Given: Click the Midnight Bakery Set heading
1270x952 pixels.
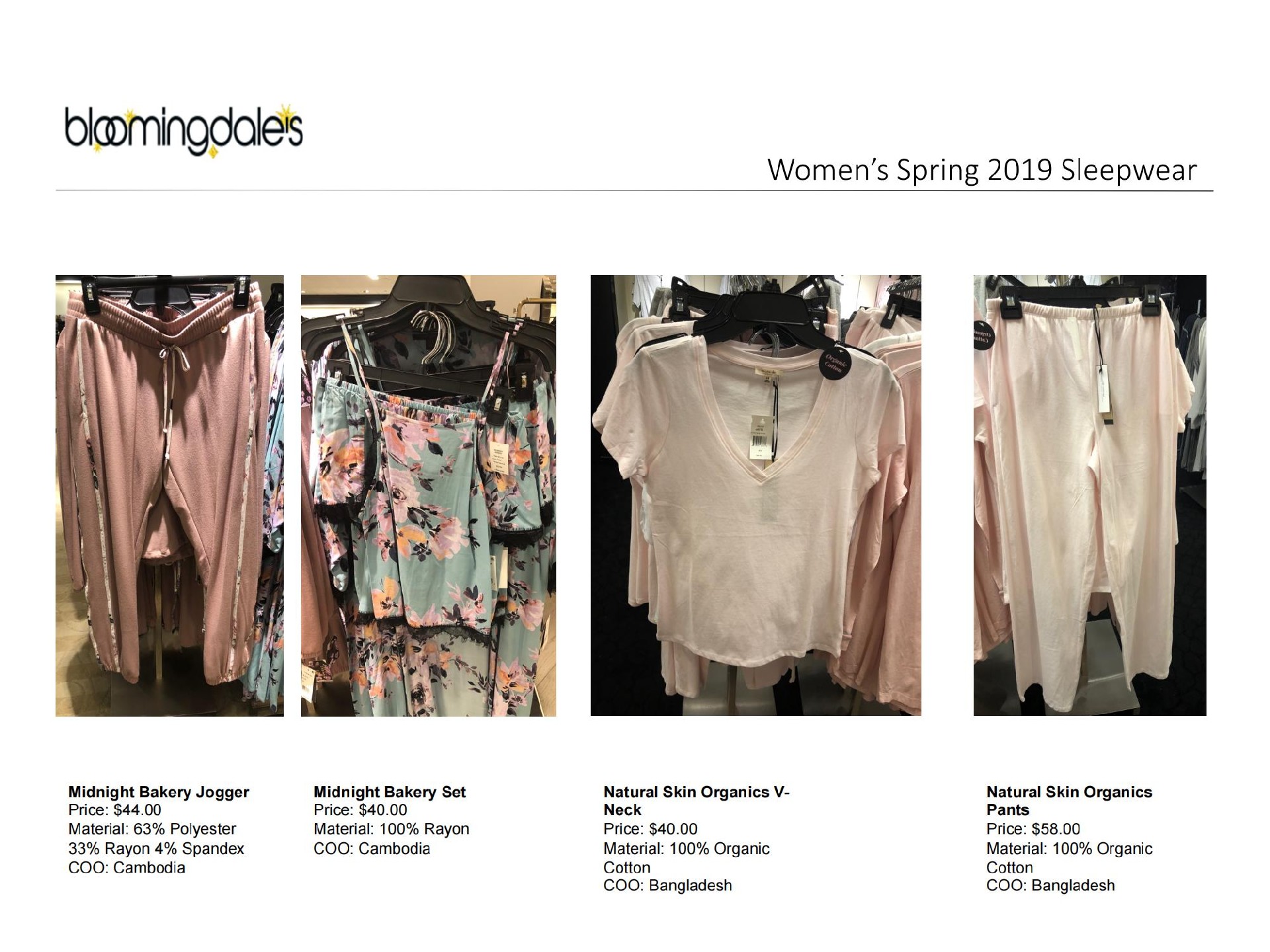Looking at the screenshot, I should click(x=390, y=792).
